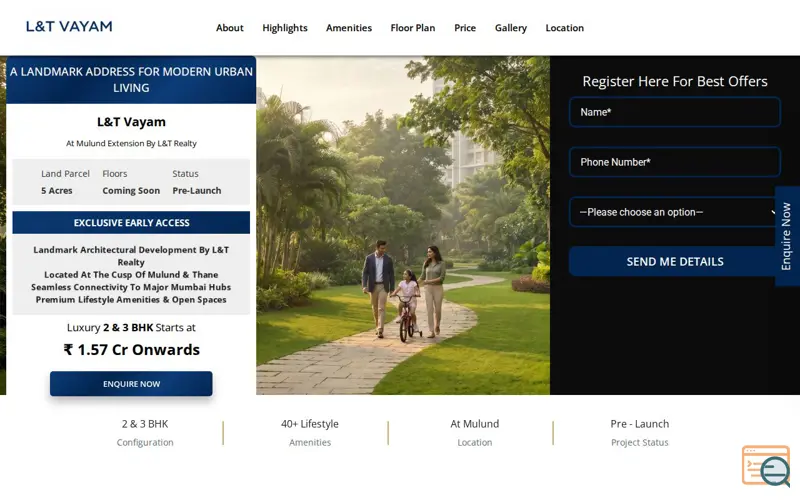Viewport: 800px width, 500px height.
Task: Click 'Located At The Cusp Of Mulund & Thane'
Action: [131, 275]
